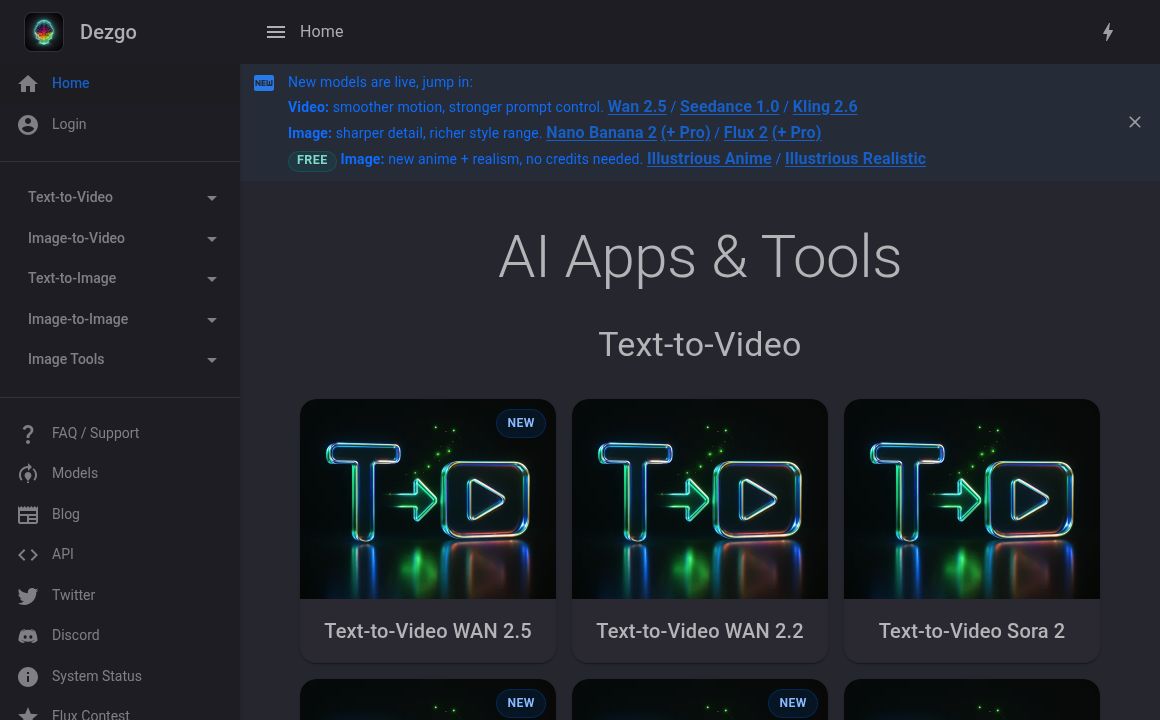
Task: Open the Text-to-Video Sora 2 card
Action: pos(971,530)
